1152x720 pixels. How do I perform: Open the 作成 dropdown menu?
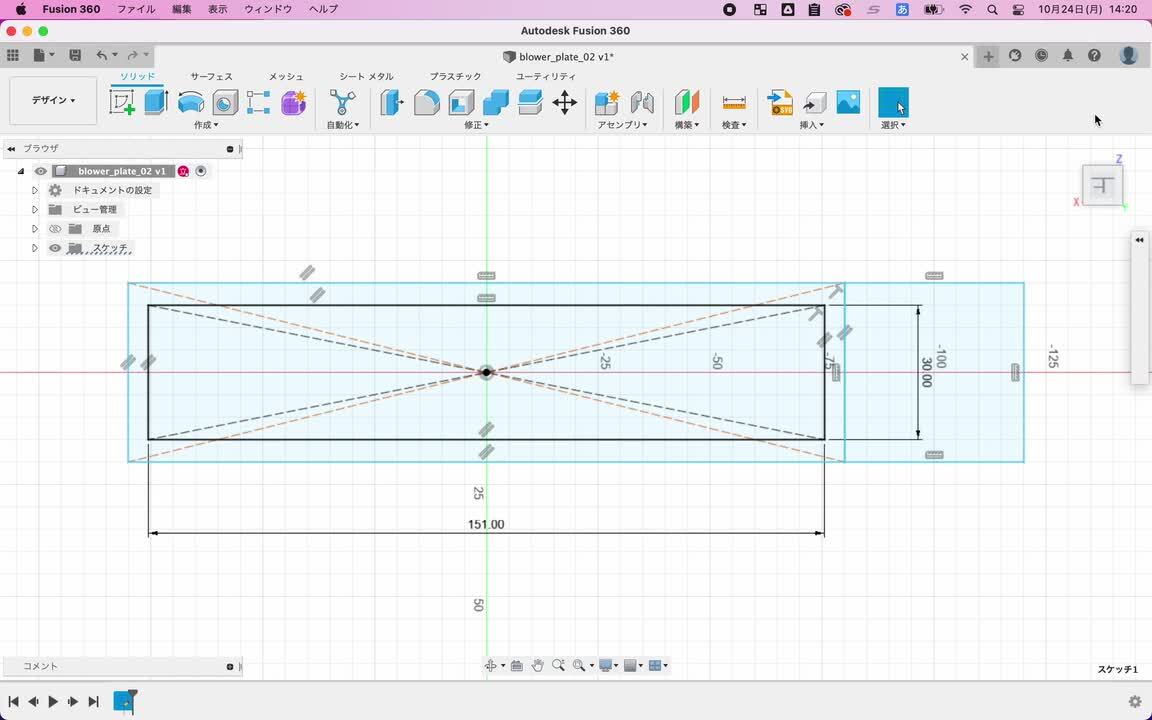click(206, 125)
